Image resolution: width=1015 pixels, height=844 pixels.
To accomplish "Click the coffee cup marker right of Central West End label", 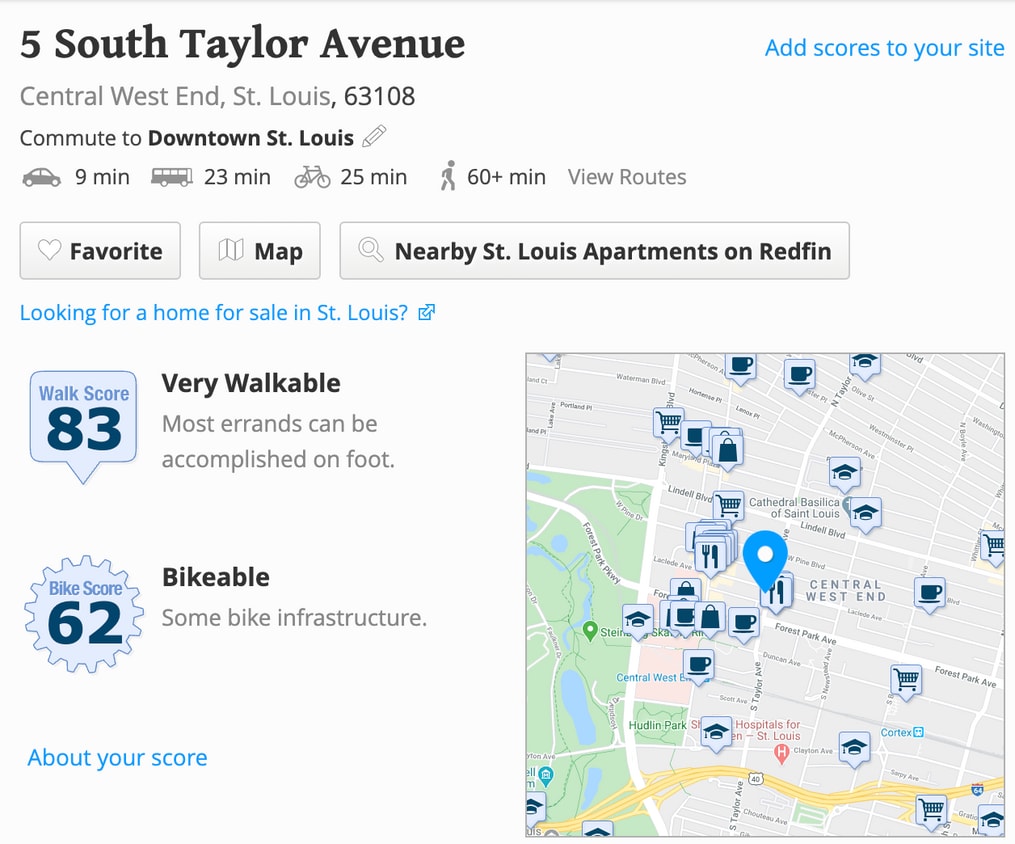I will pos(930,593).
